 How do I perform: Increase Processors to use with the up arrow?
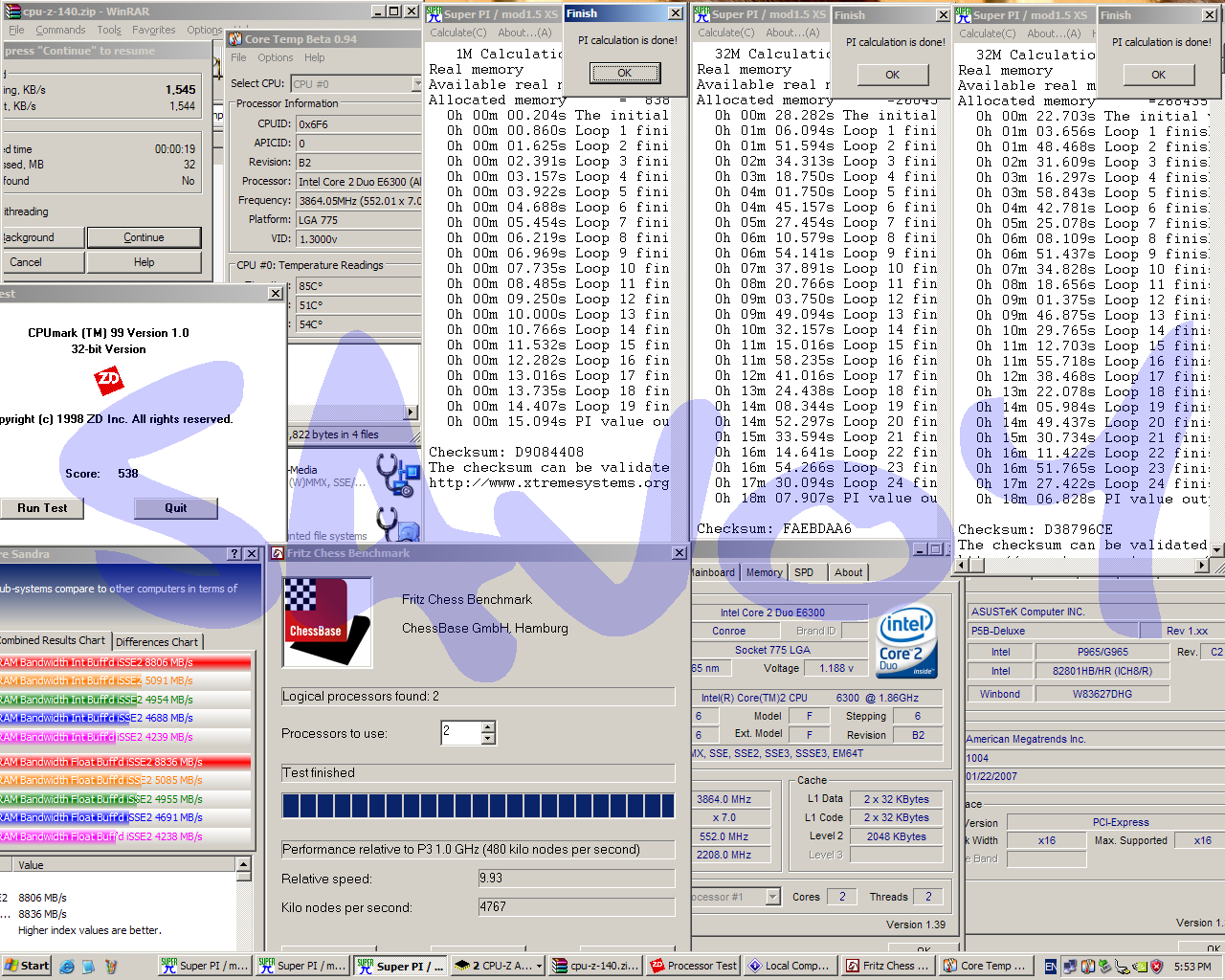tap(488, 727)
